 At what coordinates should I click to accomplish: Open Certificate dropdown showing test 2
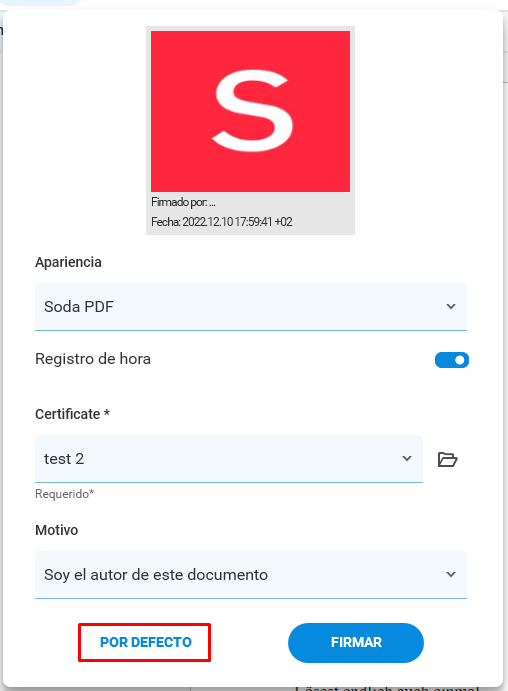(229, 459)
